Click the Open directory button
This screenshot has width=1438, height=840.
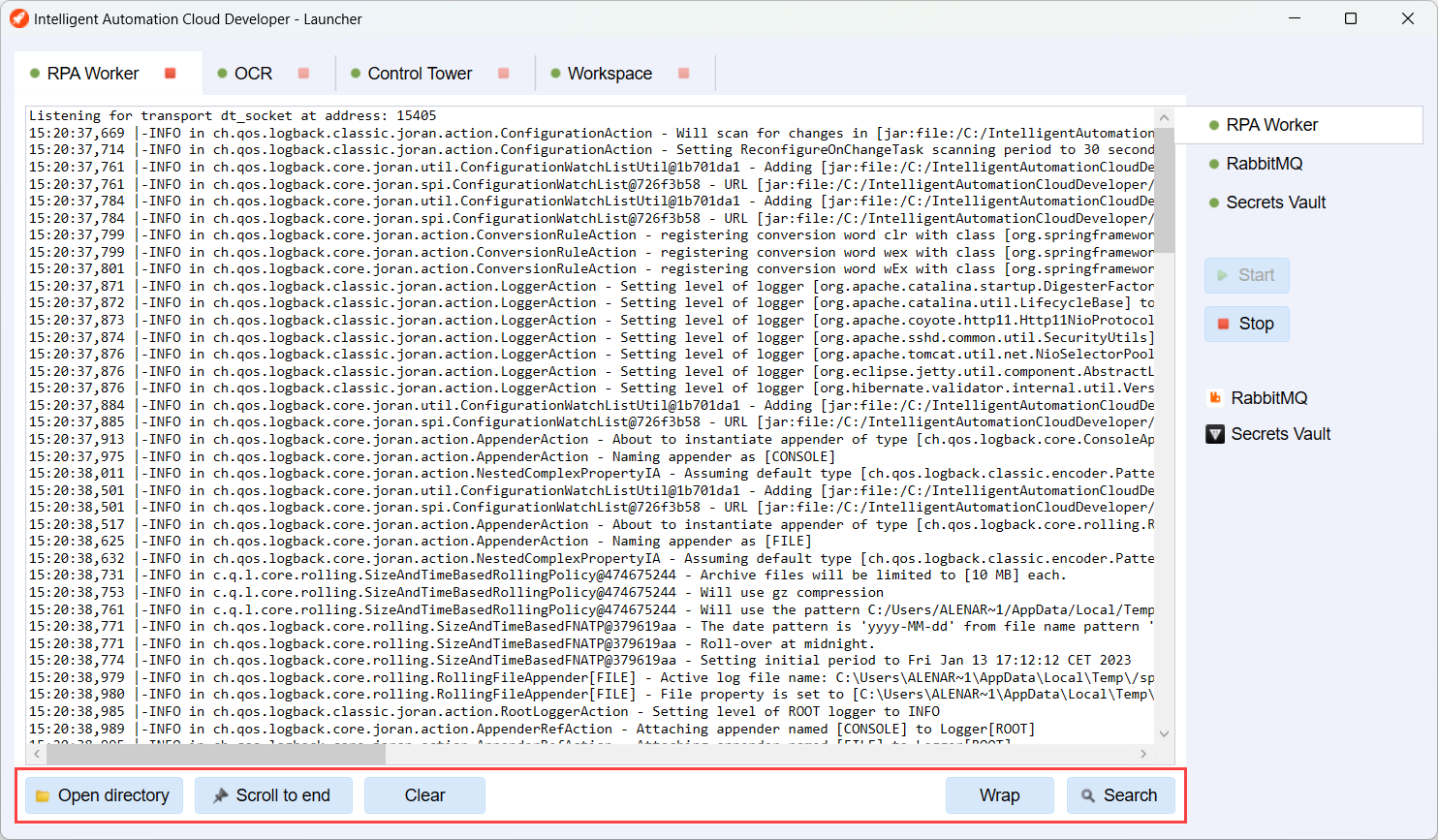pyautogui.click(x=104, y=795)
